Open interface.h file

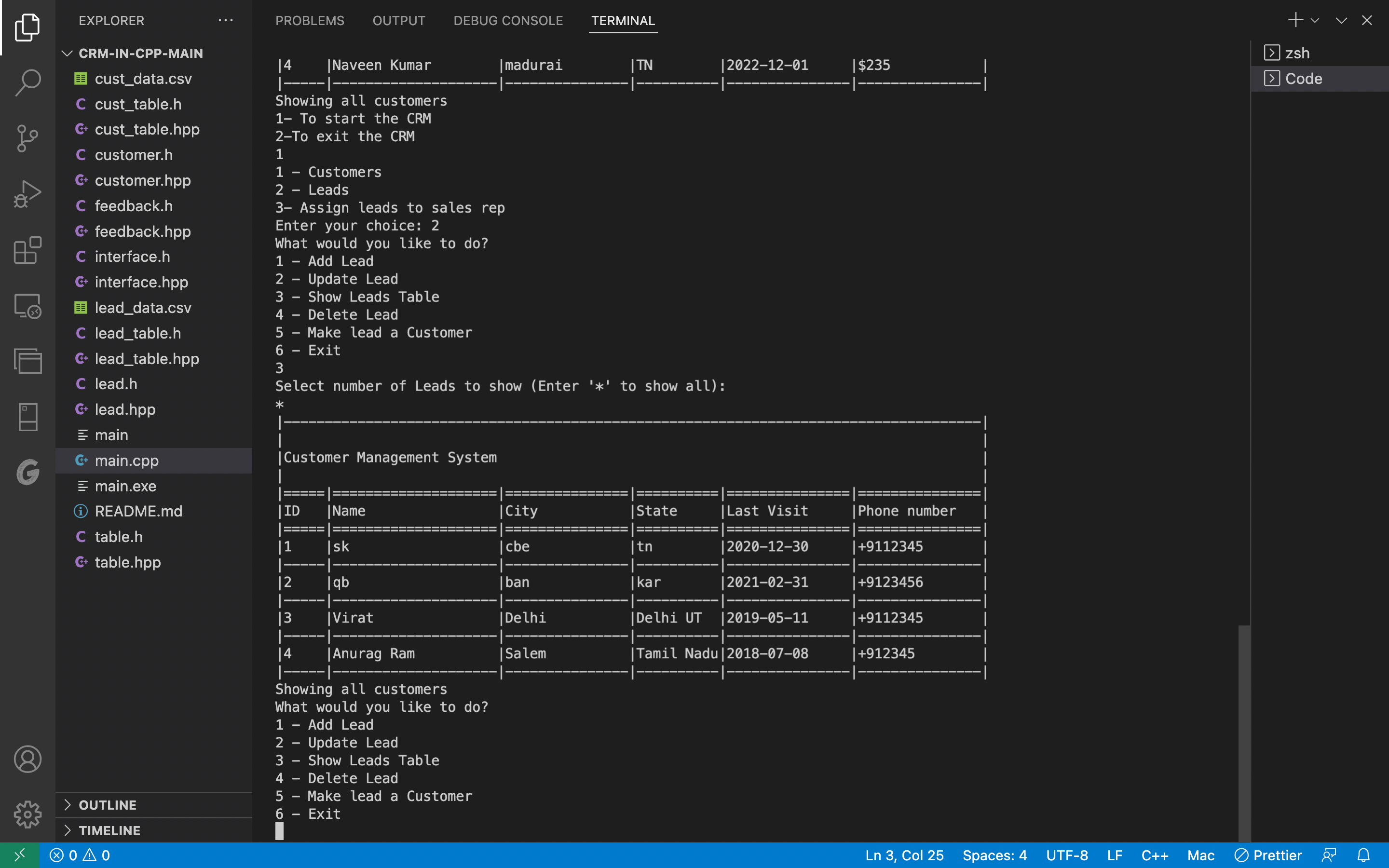tap(154, 257)
